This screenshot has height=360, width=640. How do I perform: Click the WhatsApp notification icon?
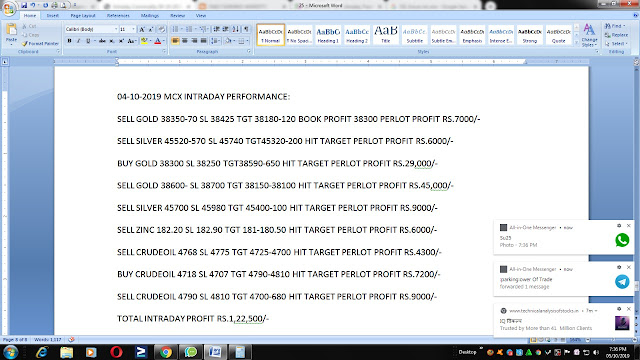click(x=622, y=240)
